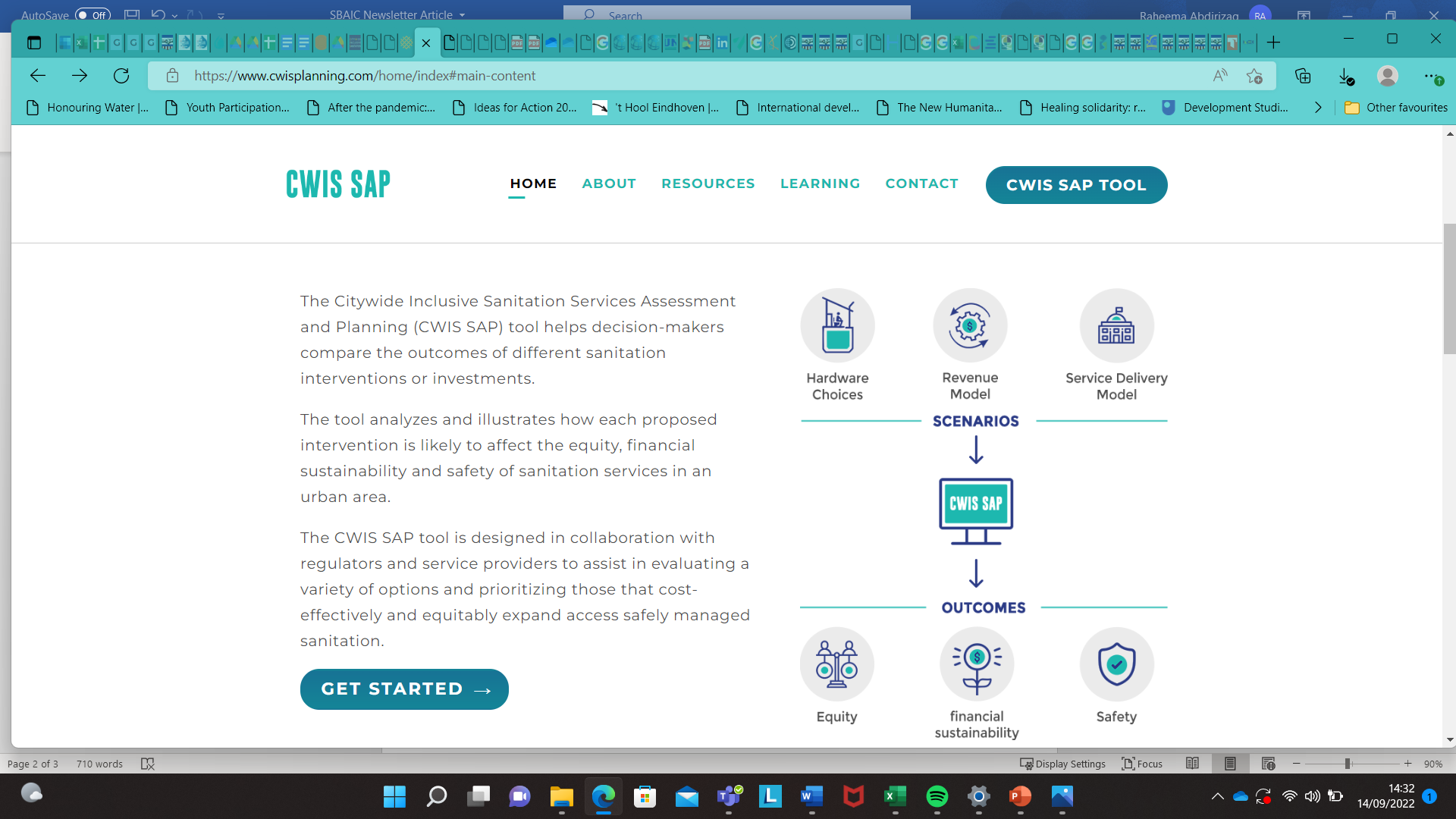Click the CWIS SAP TOOL button

1076,185
